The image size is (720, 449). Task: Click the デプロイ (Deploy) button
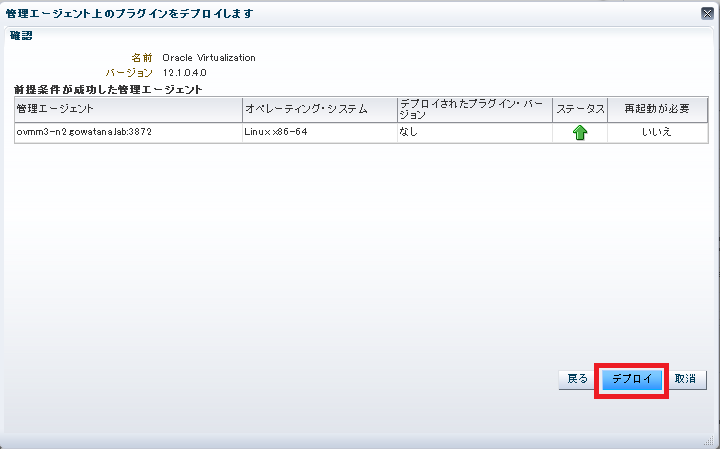pos(632,380)
